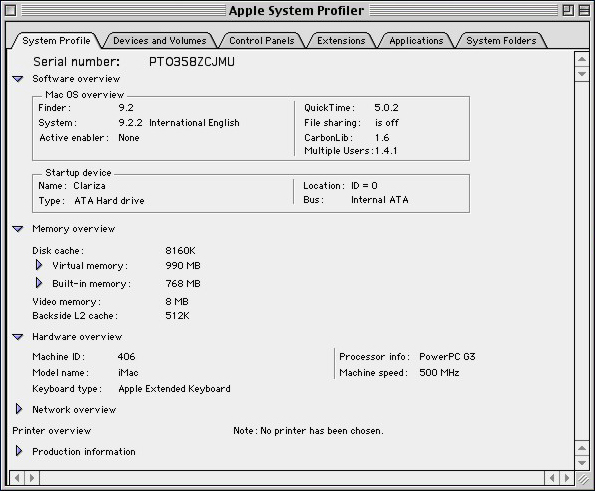Click the 'Startup device' group label
The height and width of the screenshot is (491, 595).
[x=78, y=173]
